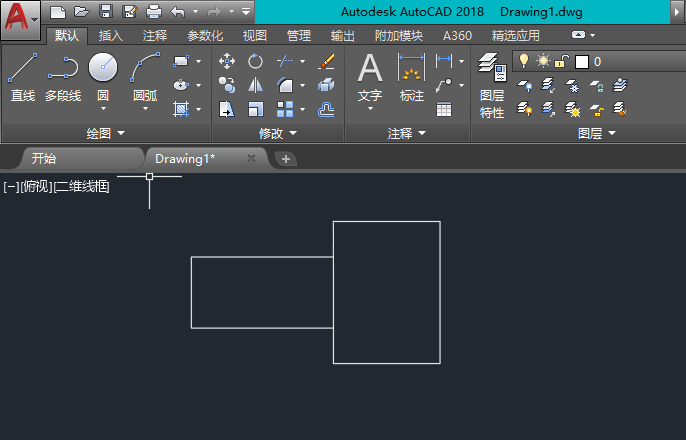Activate the Rotate tool
The width and height of the screenshot is (686, 440).
(x=255, y=61)
